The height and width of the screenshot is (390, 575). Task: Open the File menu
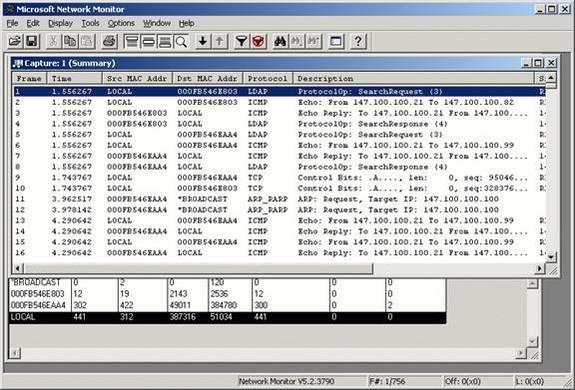[x=12, y=23]
